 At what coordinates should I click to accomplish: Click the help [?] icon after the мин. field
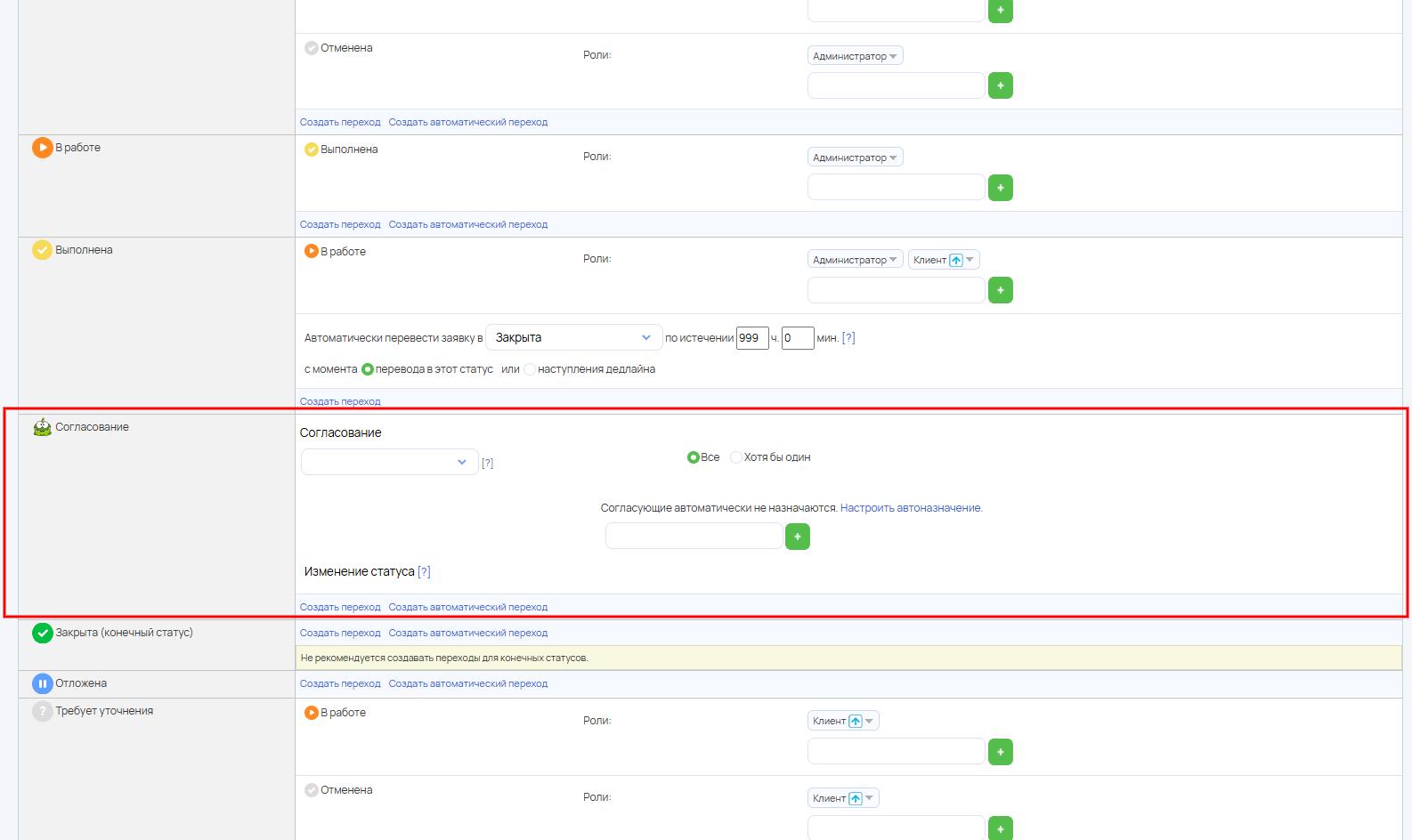pyautogui.click(x=848, y=338)
